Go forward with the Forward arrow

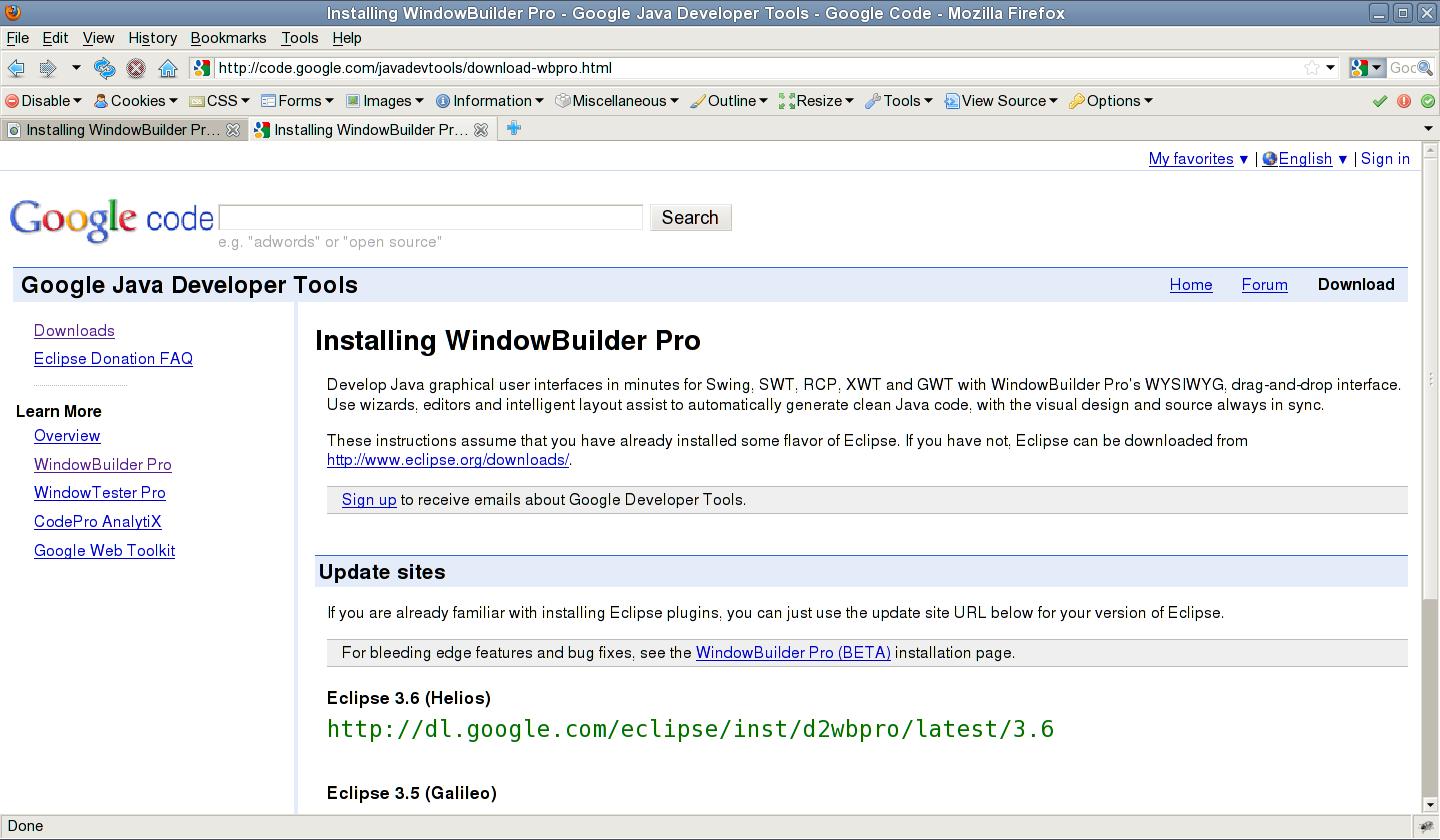(47, 68)
